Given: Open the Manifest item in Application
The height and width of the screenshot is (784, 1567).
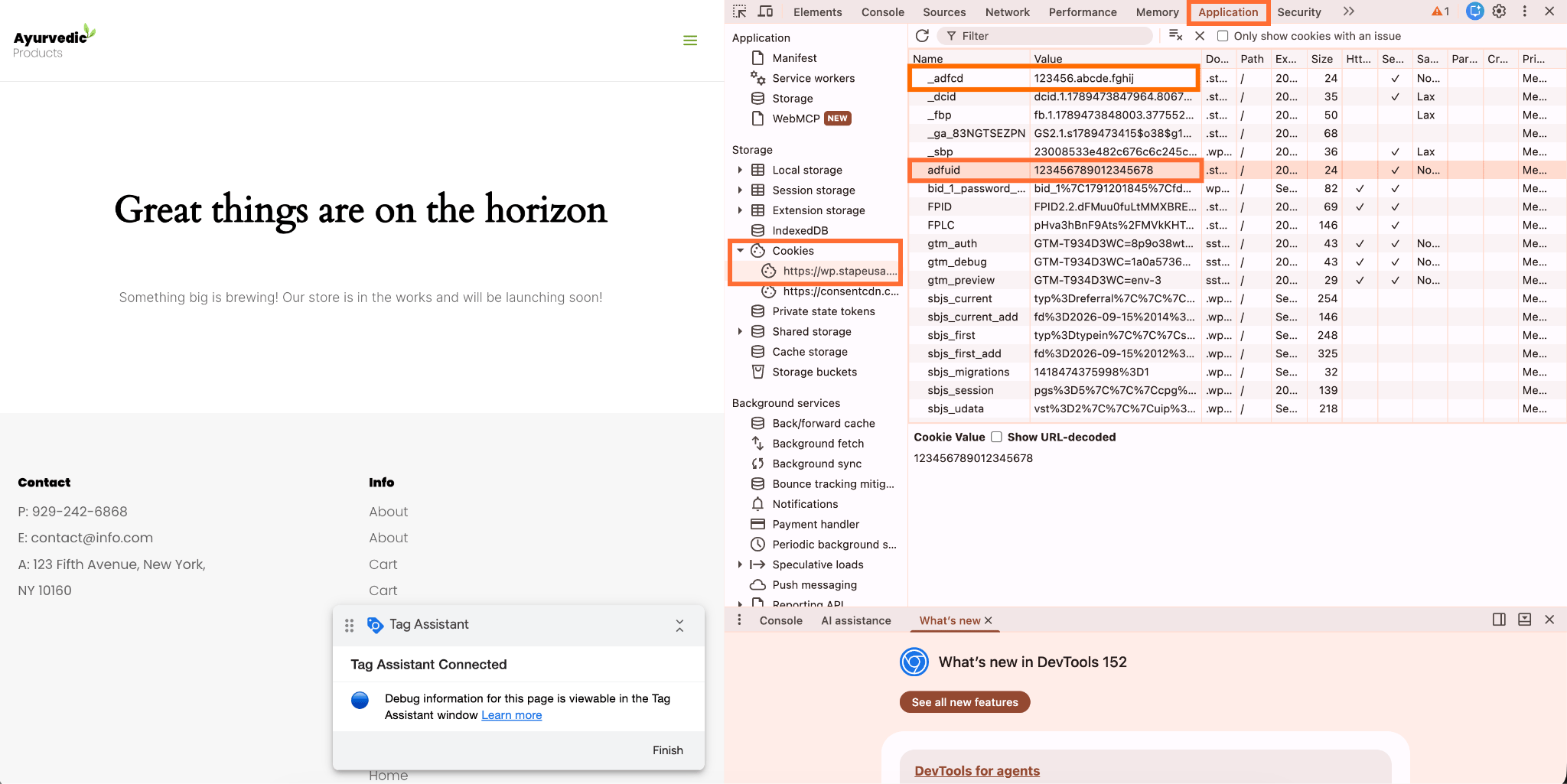Looking at the screenshot, I should click(794, 58).
